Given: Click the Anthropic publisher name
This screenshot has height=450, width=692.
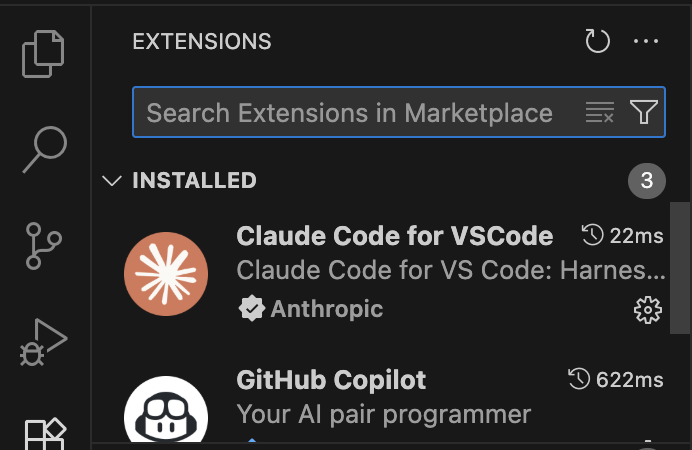Looking at the screenshot, I should (327, 309).
